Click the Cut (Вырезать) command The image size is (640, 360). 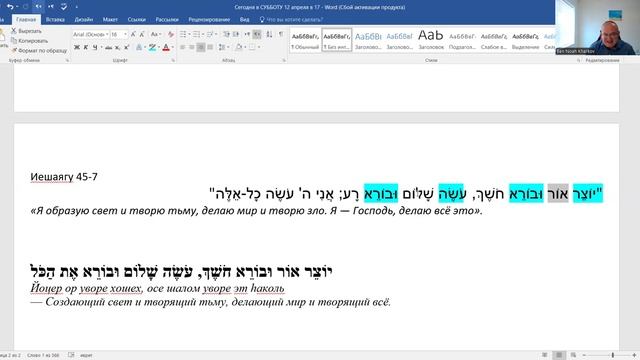pos(26,31)
